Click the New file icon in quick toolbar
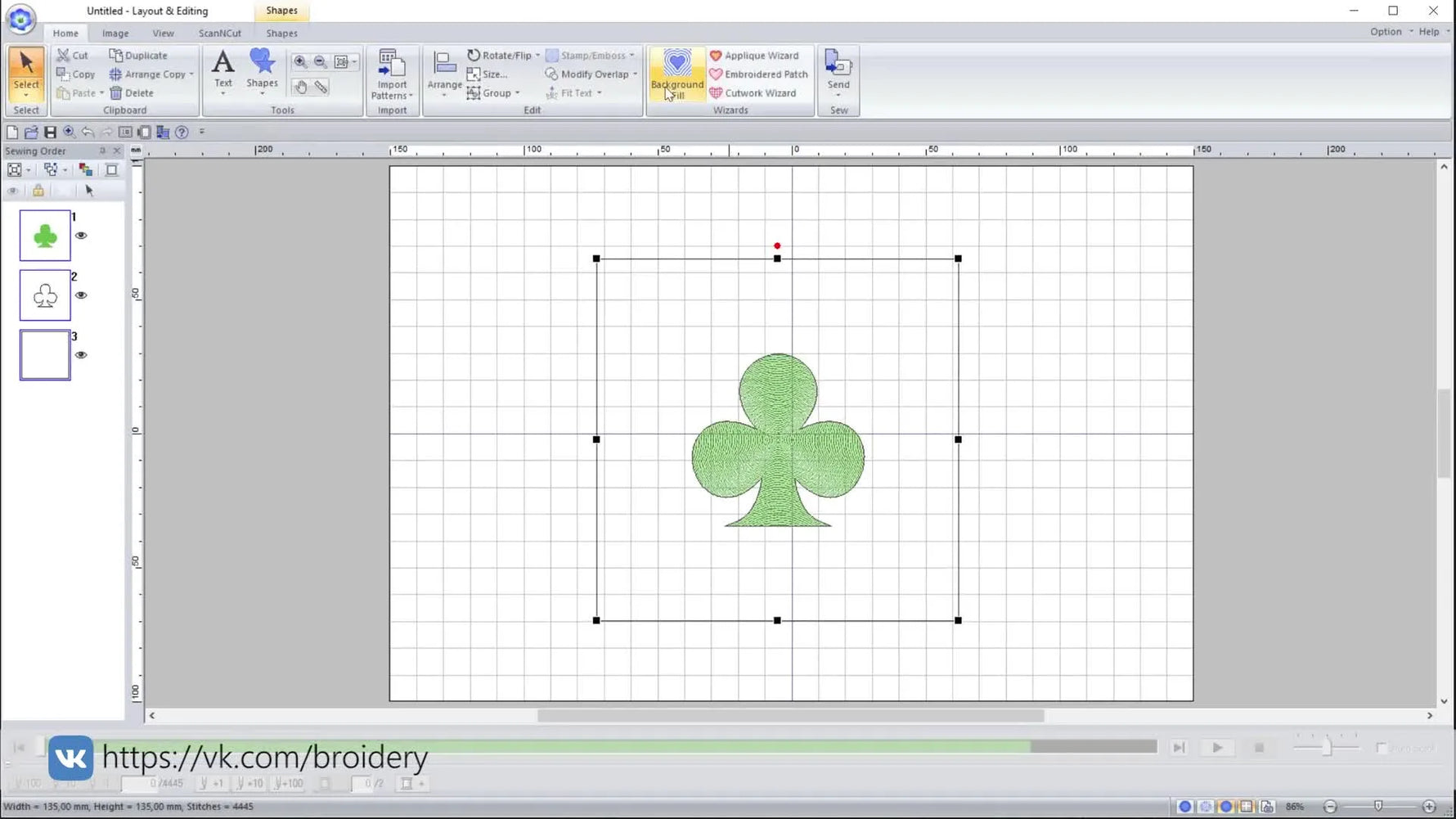Image resolution: width=1456 pixels, height=819 pixels. coord(12,132)
